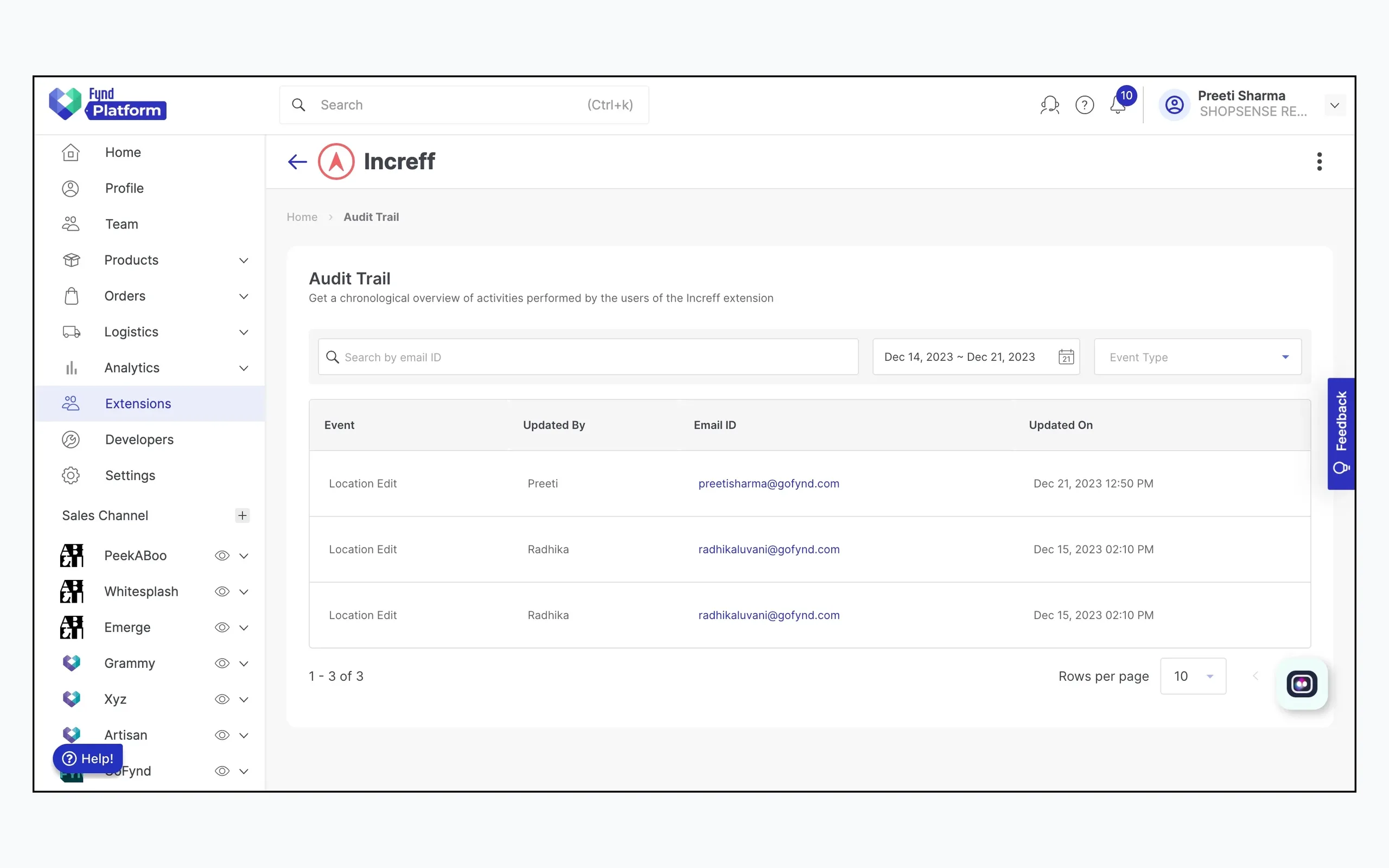Click the Logistics truck icon
Screen dimensions: 1389x868
71,333
